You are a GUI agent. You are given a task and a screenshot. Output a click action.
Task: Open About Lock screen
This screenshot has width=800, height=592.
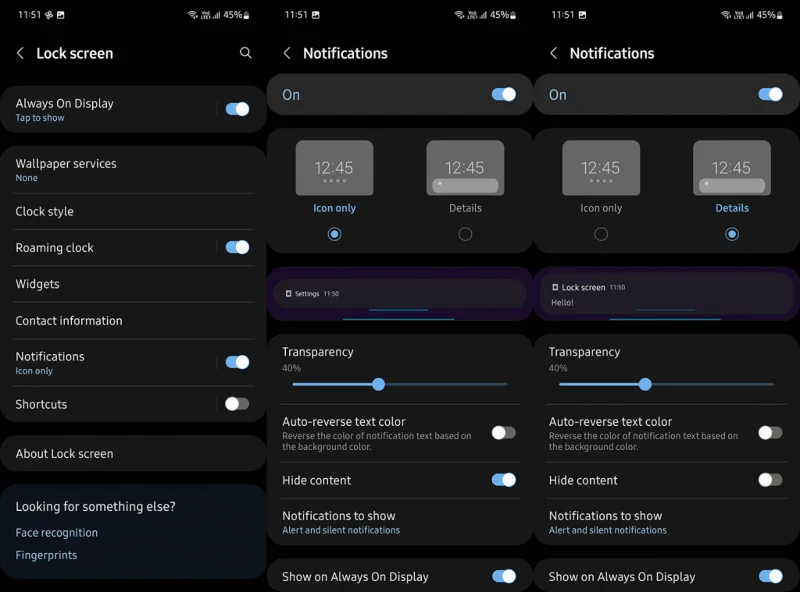click(134, 453)
